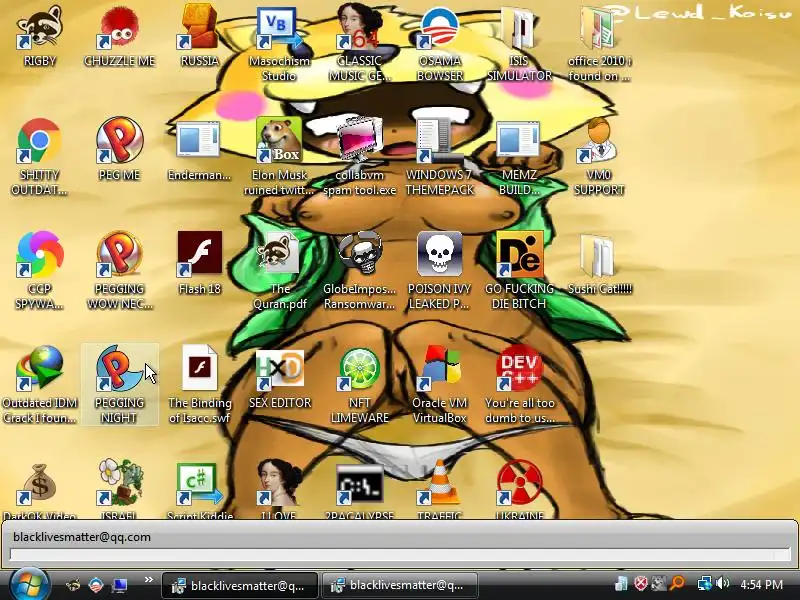800x600 pixels.
Task: Open the Delphi De shortcut icon
Action: pos(519,254)
